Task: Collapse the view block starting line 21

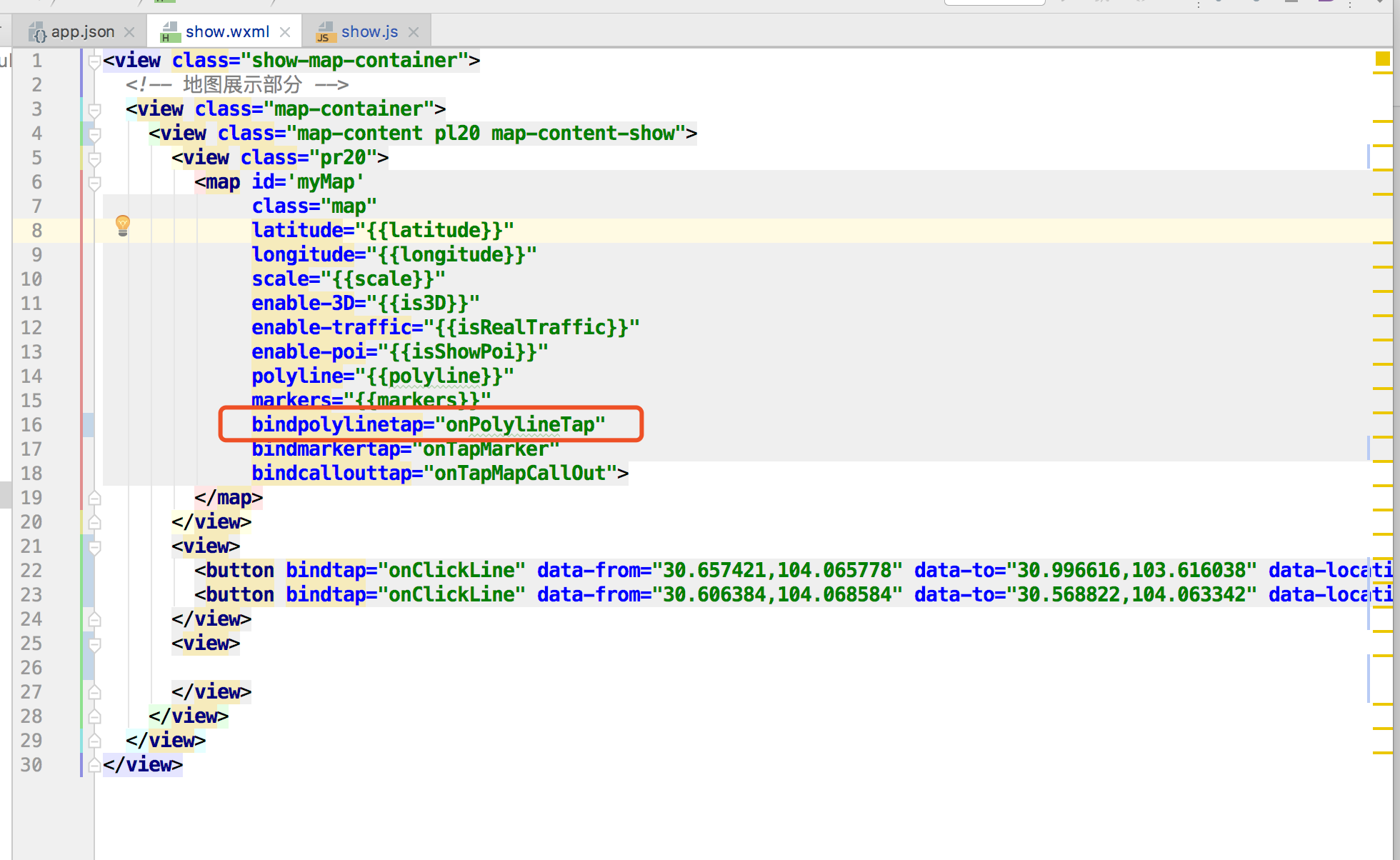Action: tap(94, 547)
